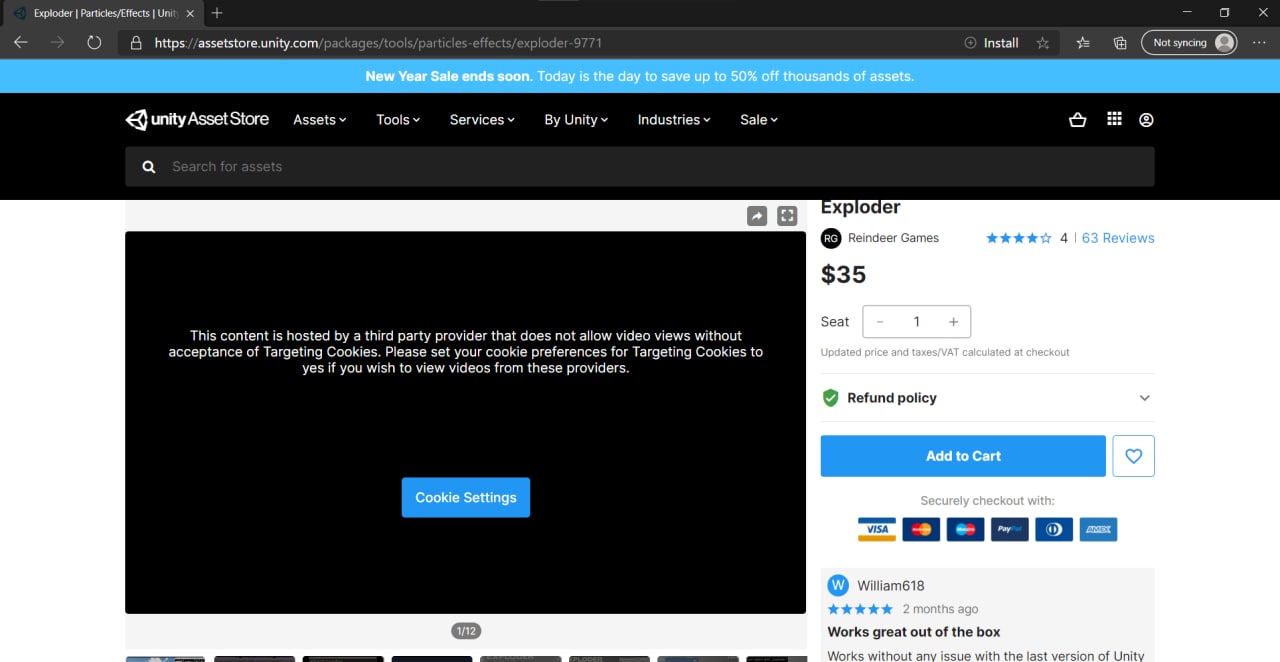Click William618 reviewer name

(891, 586)
